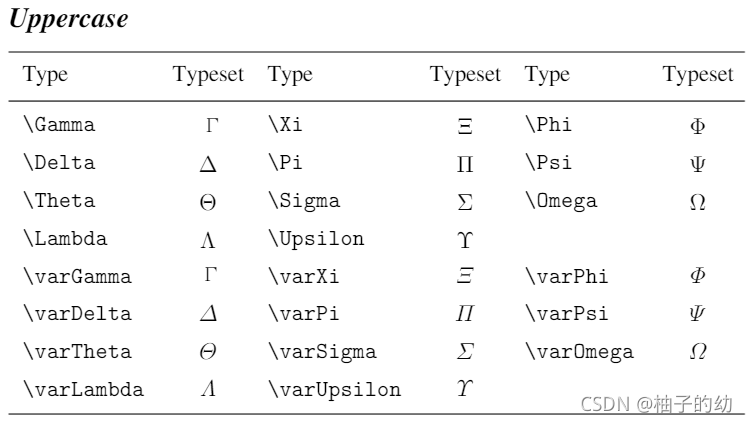Click the \varSigma command text

point(322,352)
